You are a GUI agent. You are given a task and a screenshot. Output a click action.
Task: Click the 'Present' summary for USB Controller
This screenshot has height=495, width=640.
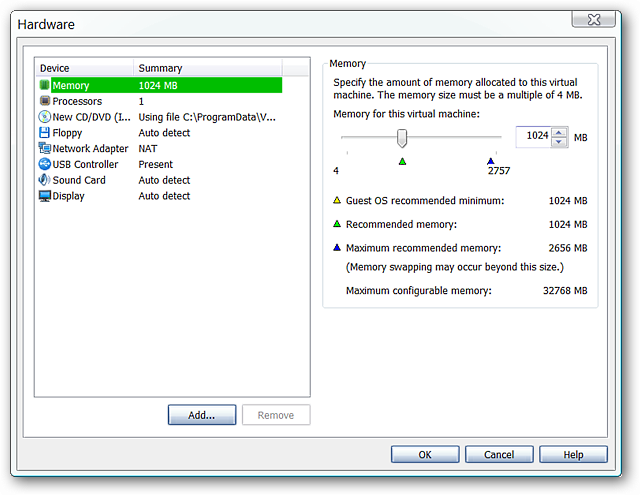coord(156,164)
